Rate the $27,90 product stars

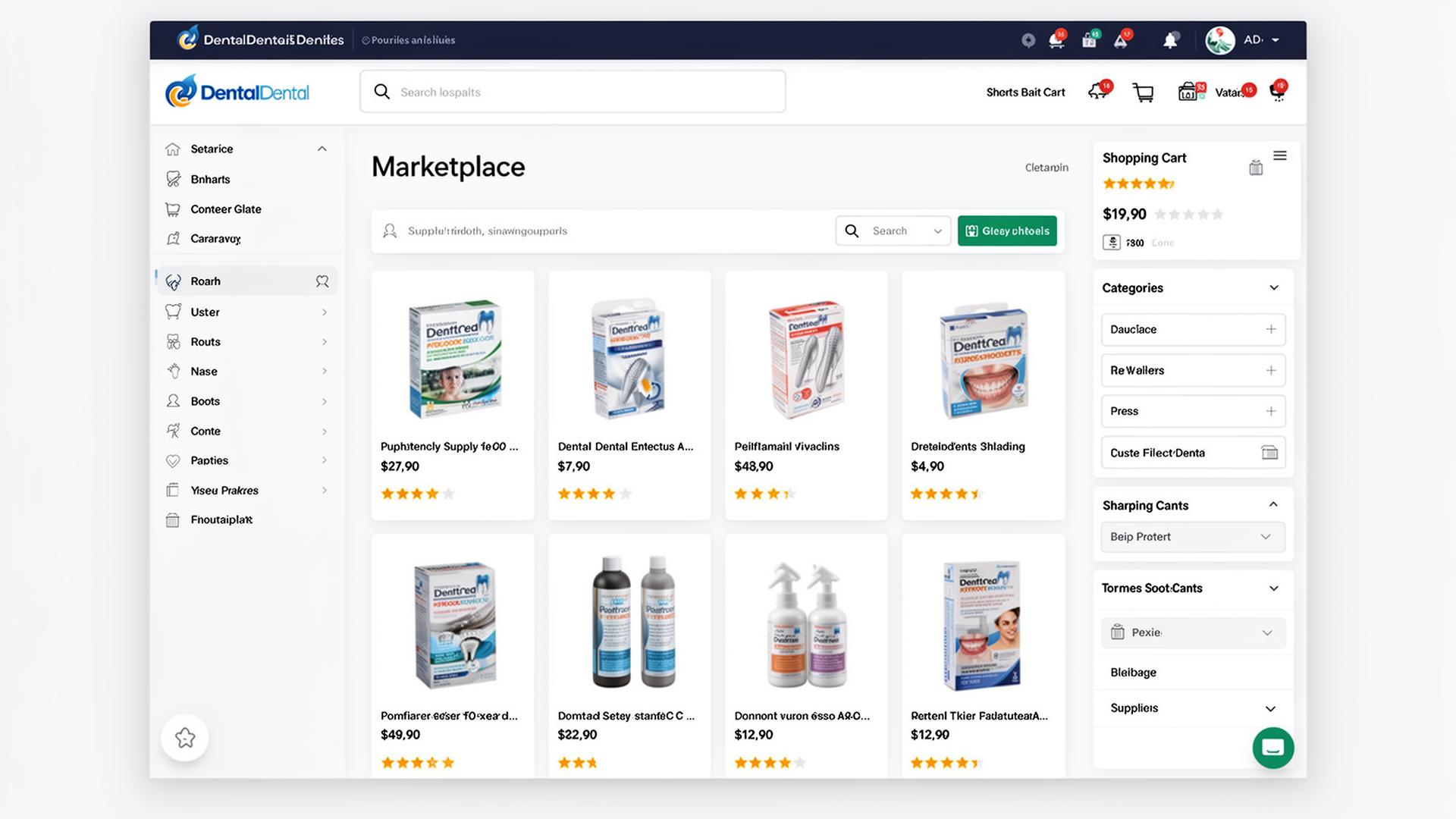[x=417, y=494]
